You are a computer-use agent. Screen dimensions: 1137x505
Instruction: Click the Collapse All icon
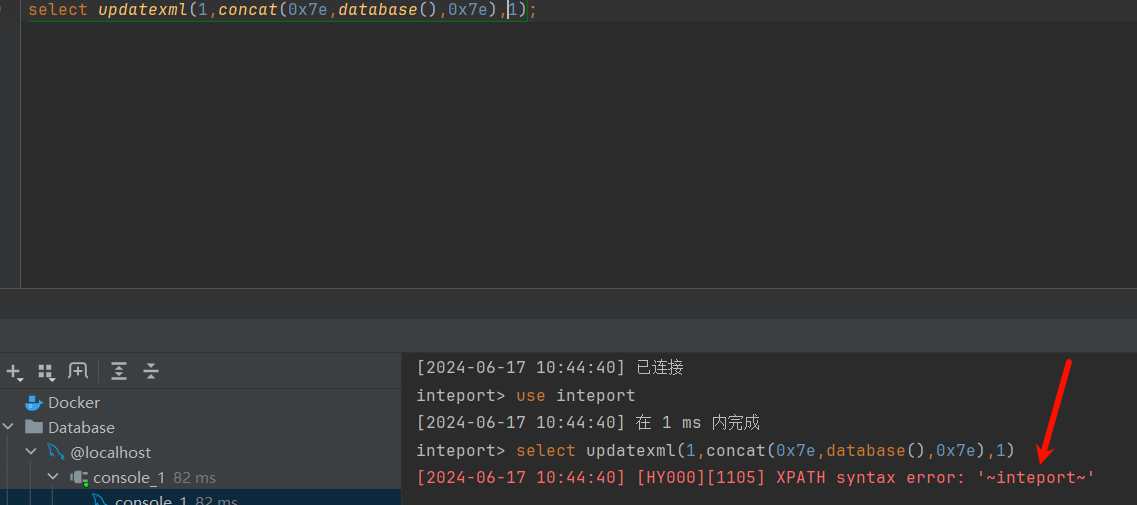pyautogui.click(x=151, y=371)
